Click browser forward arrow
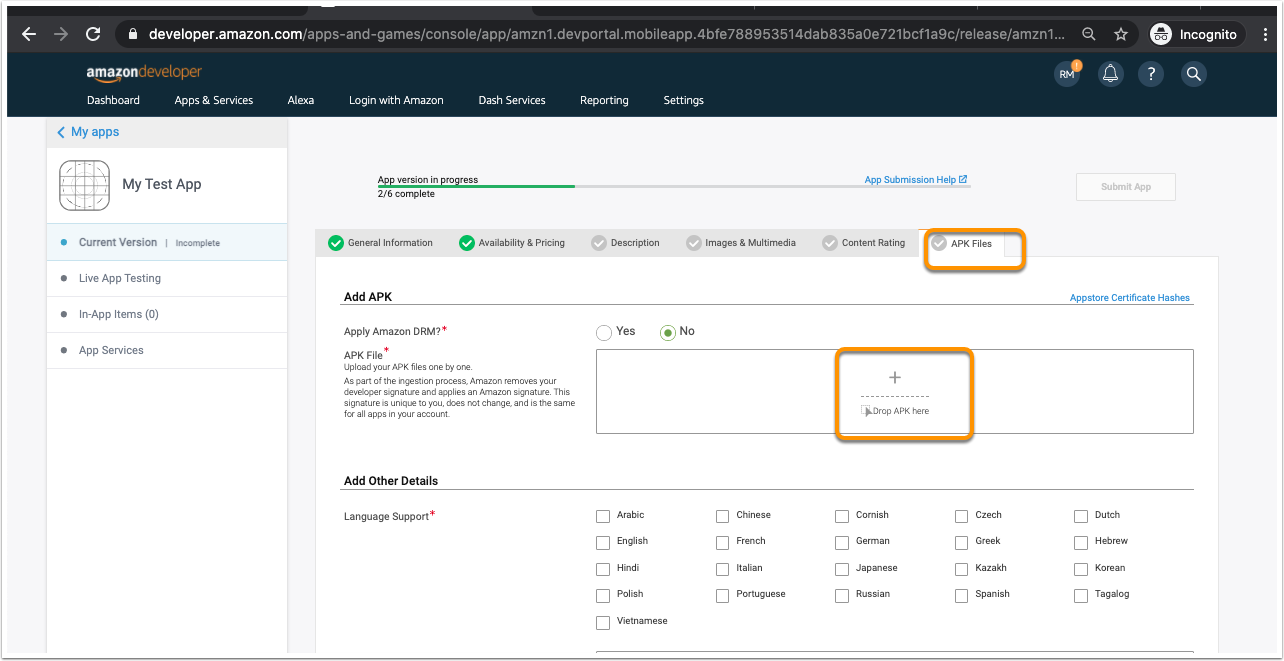Viewport: 1284px width, 661px height. click(61, 34)
